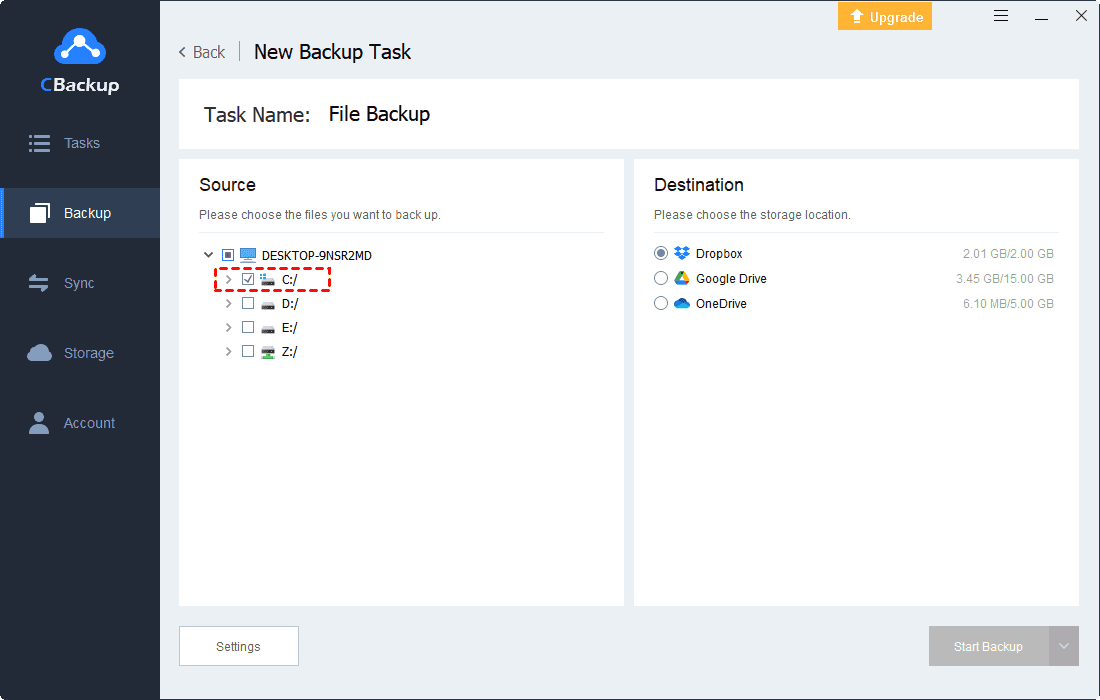Open the Storage section

tap(80, 353)
